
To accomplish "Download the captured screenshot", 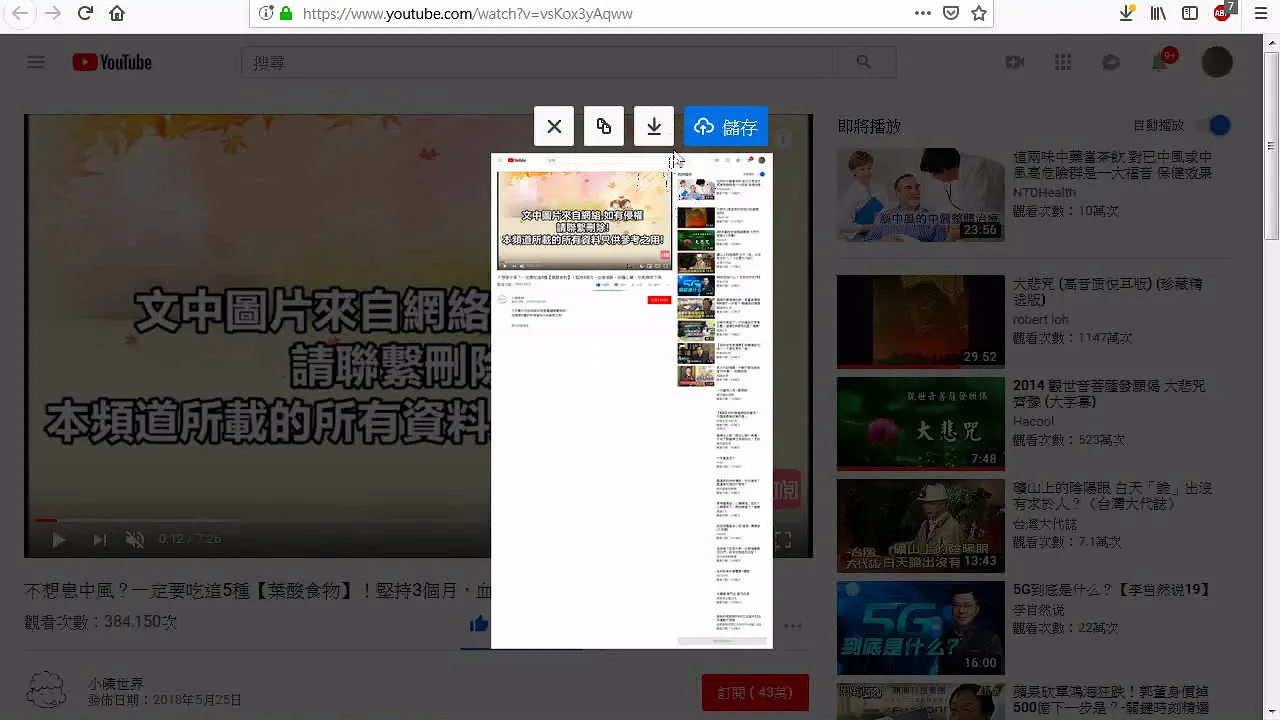I will click(654, 126).
